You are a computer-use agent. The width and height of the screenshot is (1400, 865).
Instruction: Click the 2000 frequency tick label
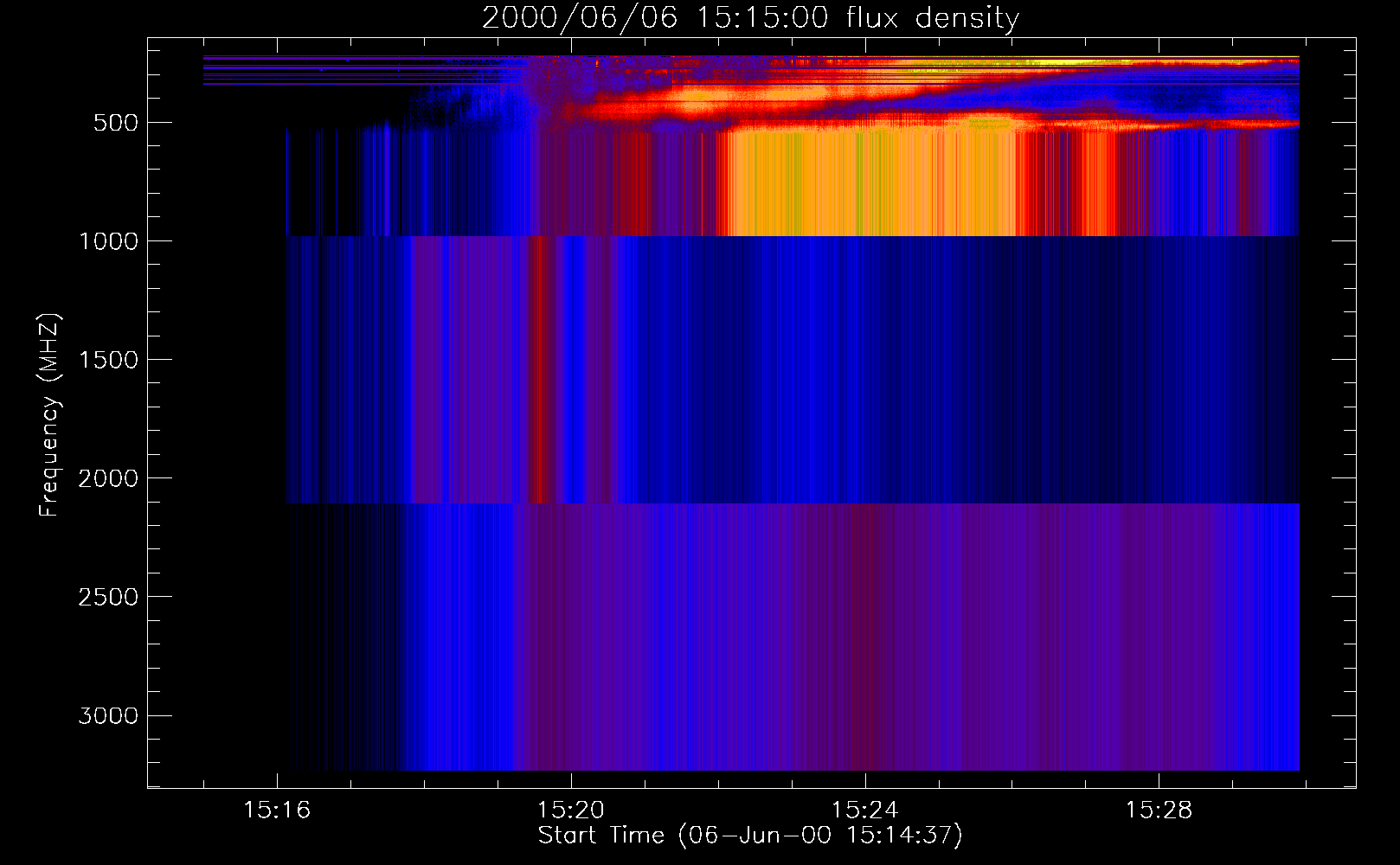[108, 478]
